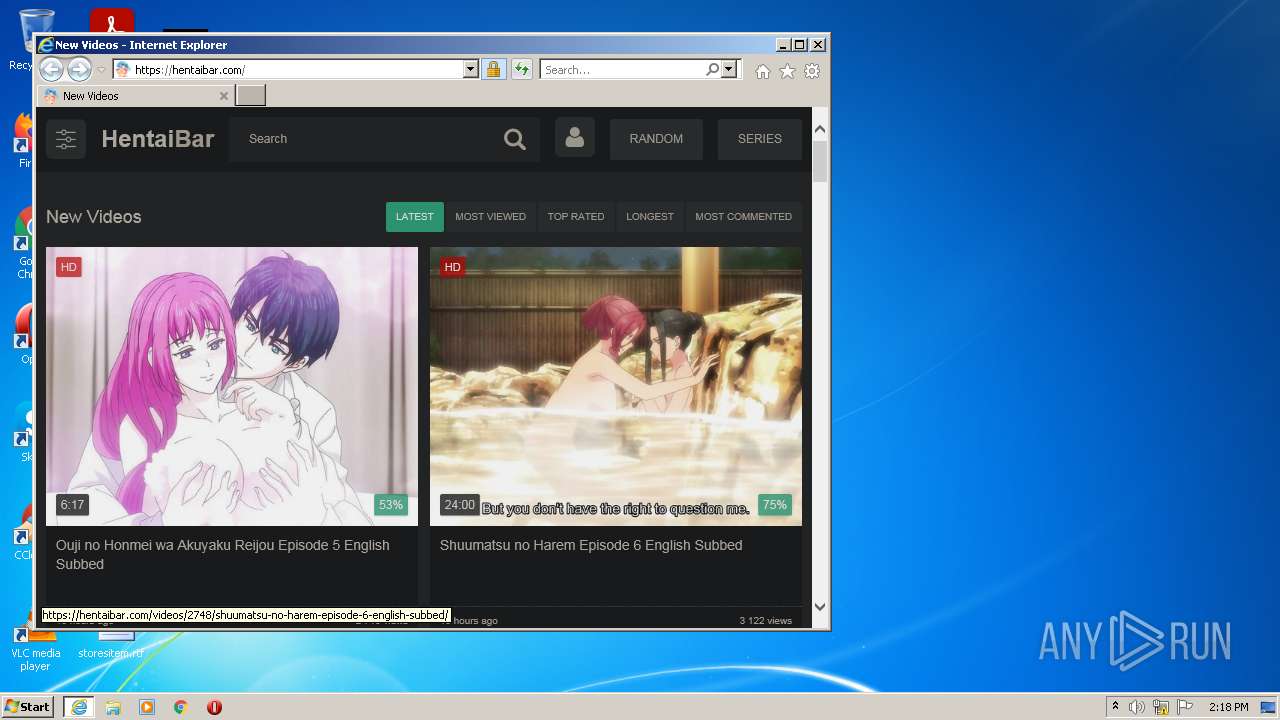This screenshot has width=1280, height=720.
Task: Click the IE search magnifier icon
Action: 712,70
